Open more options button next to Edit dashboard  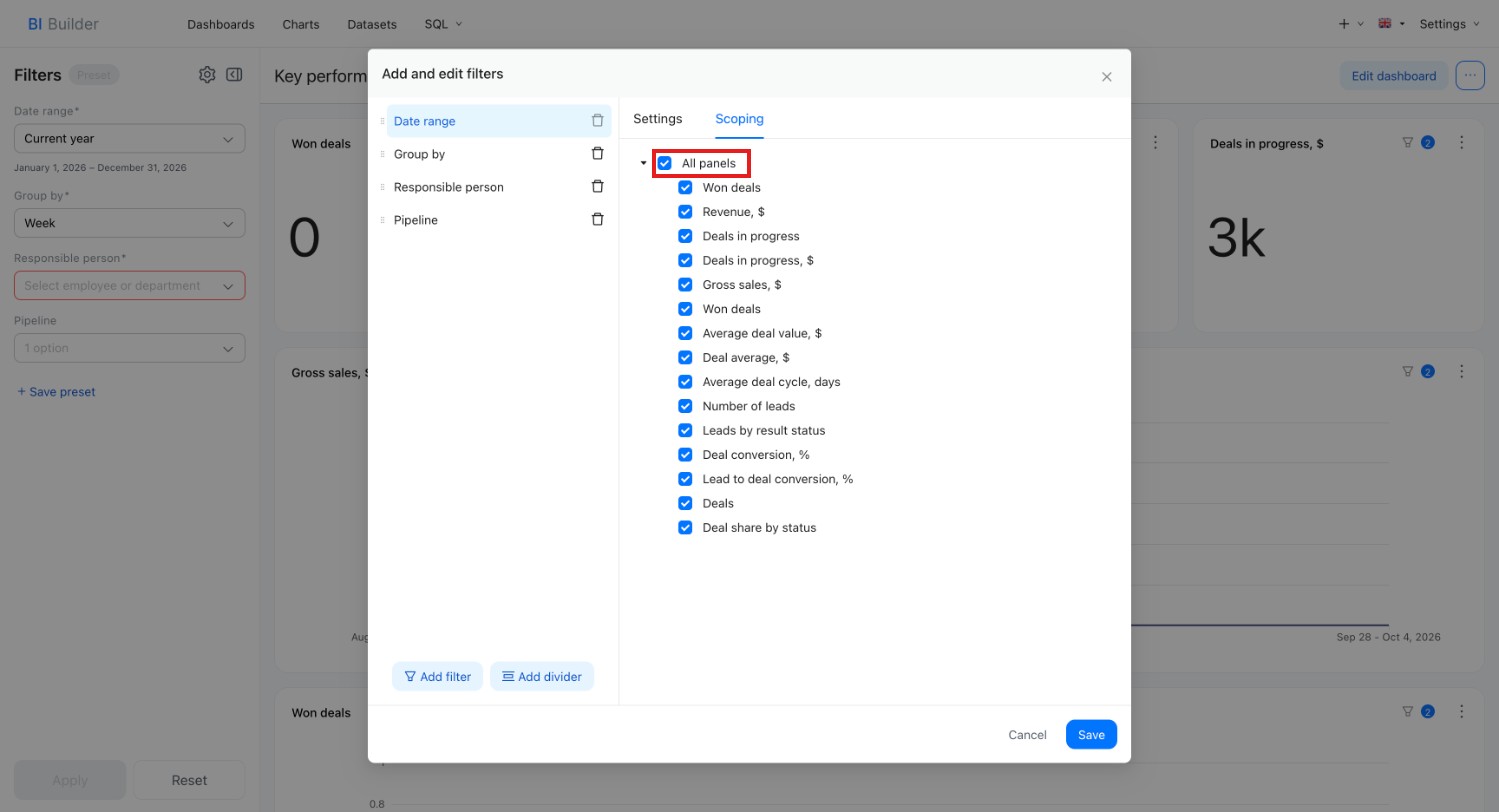pyautogui.click(x=1470, y=76)
